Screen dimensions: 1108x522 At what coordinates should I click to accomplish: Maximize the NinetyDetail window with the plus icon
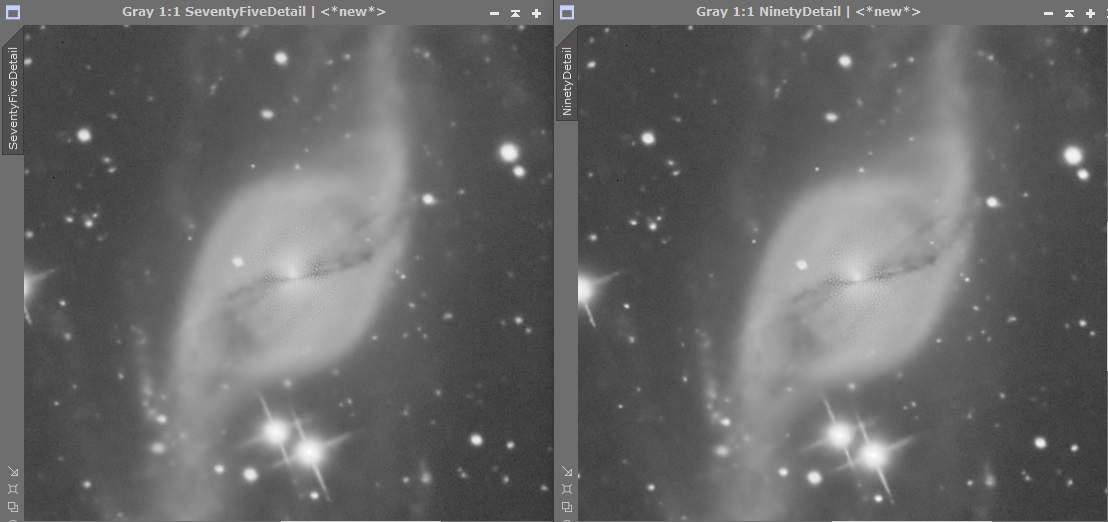tap(1090, 13)
